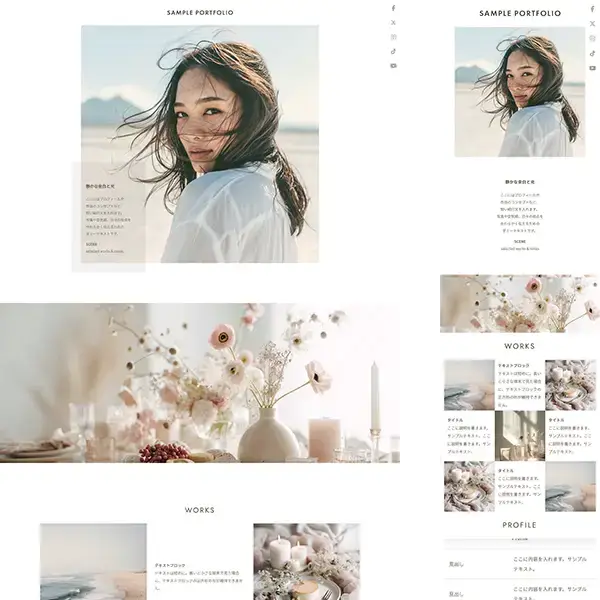Click the Facebook icon in the wide desktop layout
This screenshot has height=600, width=600.
coord(394,8)
